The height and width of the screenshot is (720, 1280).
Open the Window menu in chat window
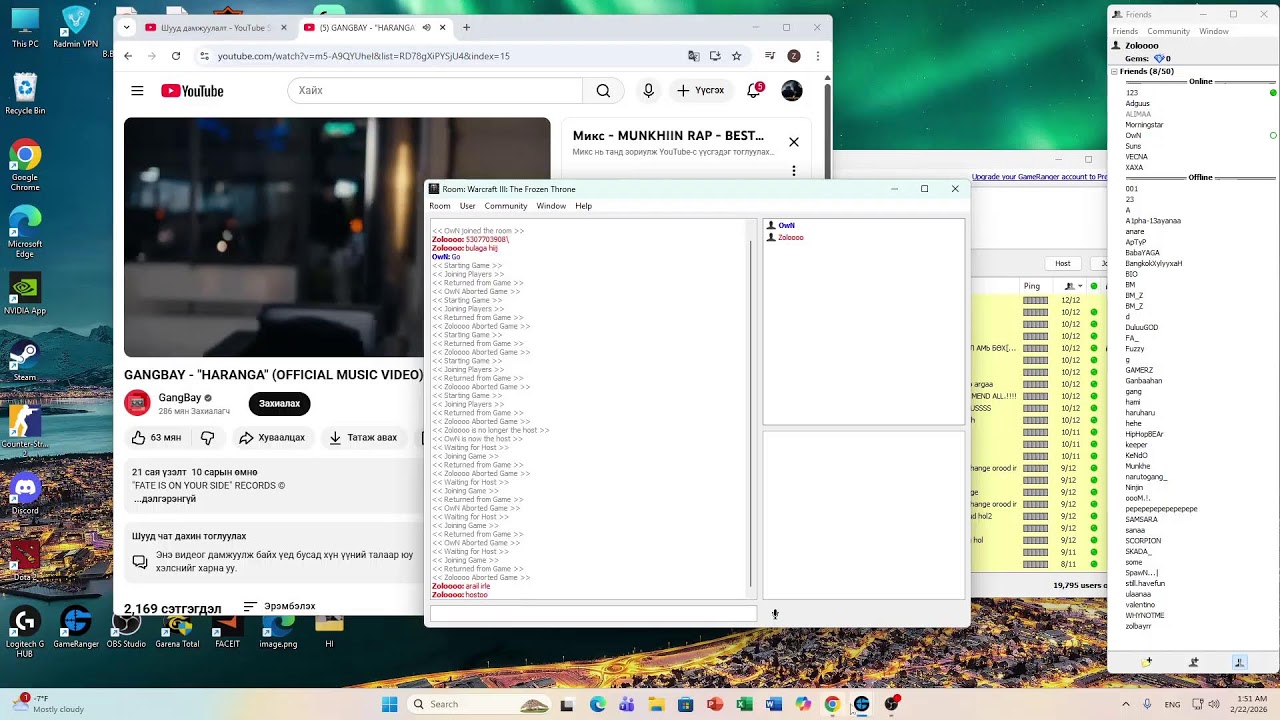tap(551, 206)
